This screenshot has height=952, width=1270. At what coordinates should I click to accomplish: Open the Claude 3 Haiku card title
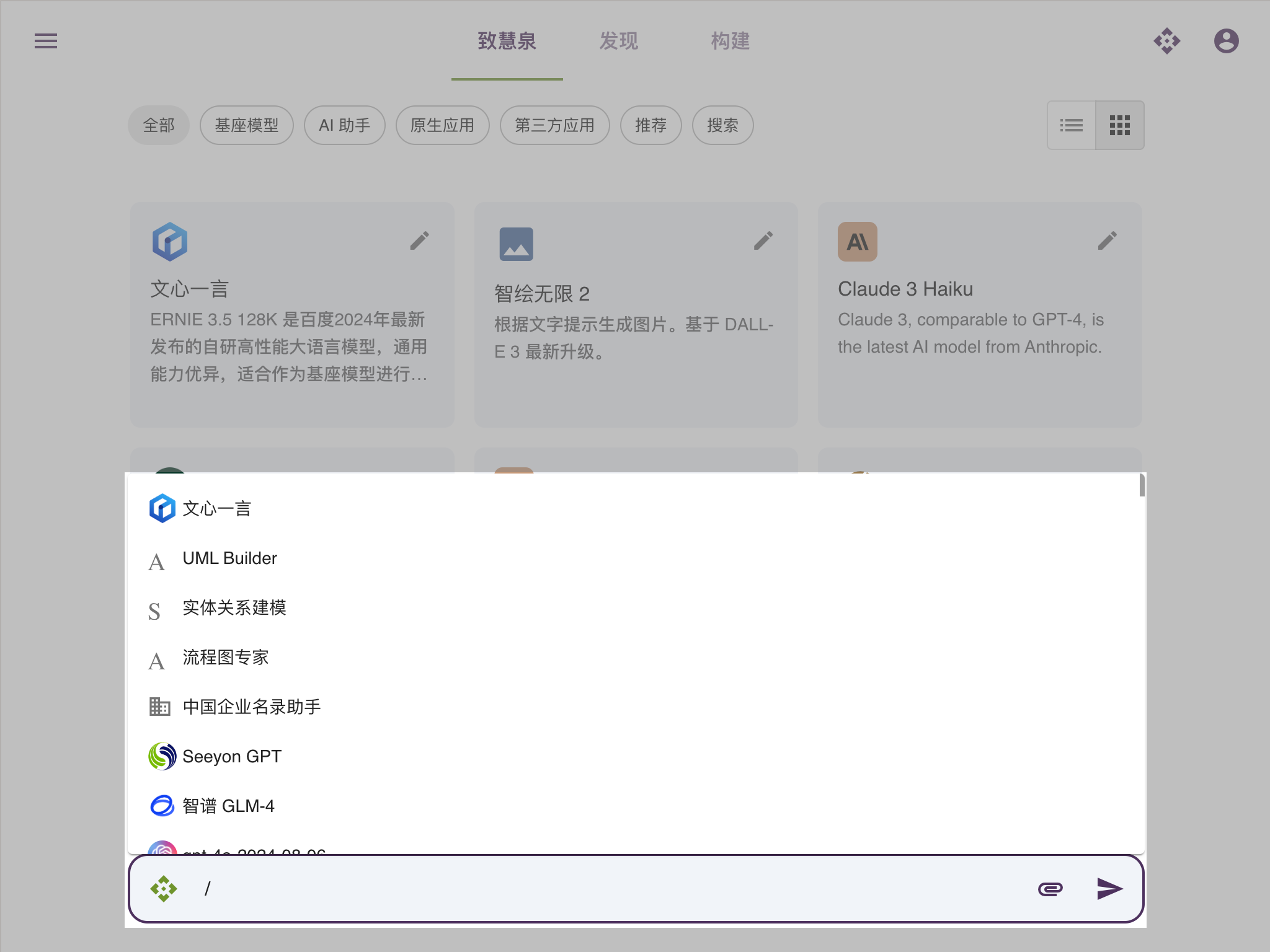(x=905, y=289)
